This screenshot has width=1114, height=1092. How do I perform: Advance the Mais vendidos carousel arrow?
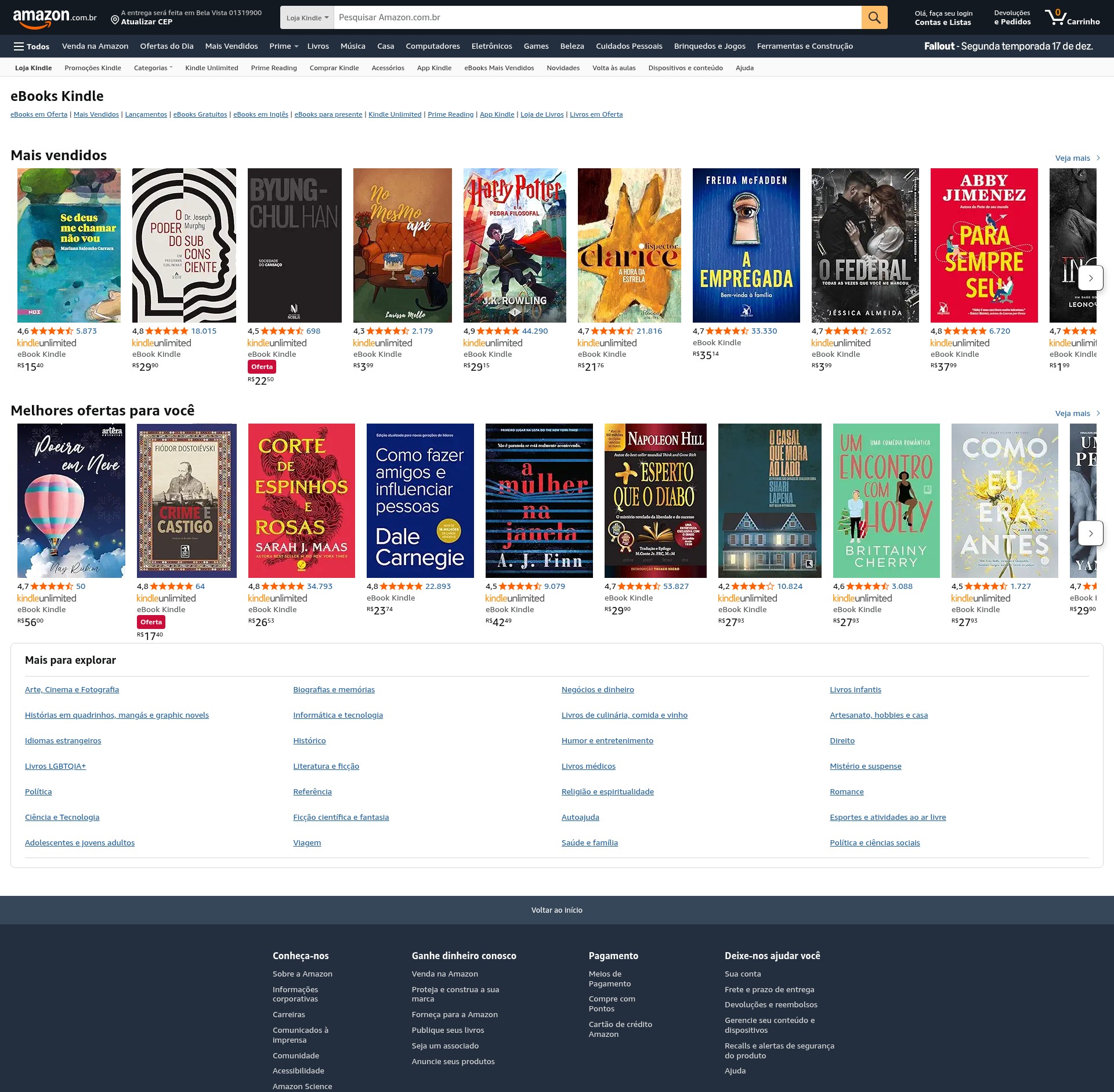coord(1091,279)
